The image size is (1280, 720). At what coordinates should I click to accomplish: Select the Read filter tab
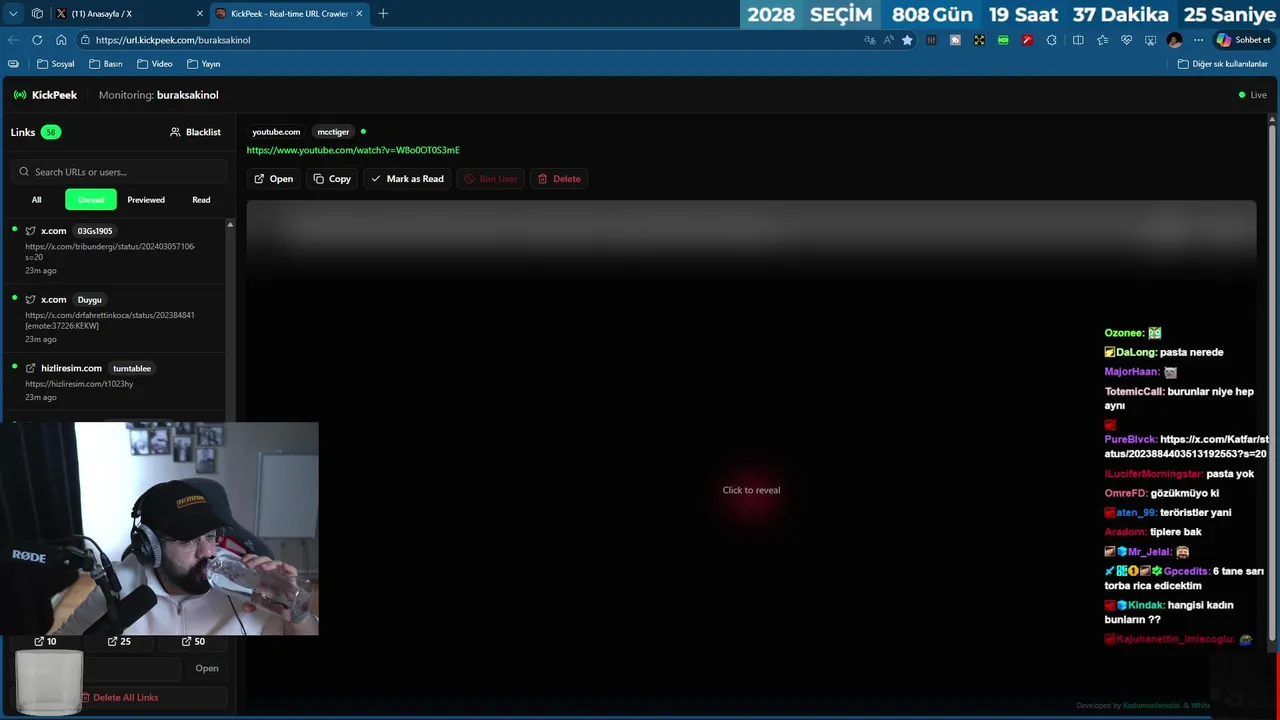click(x=201, y=200)
